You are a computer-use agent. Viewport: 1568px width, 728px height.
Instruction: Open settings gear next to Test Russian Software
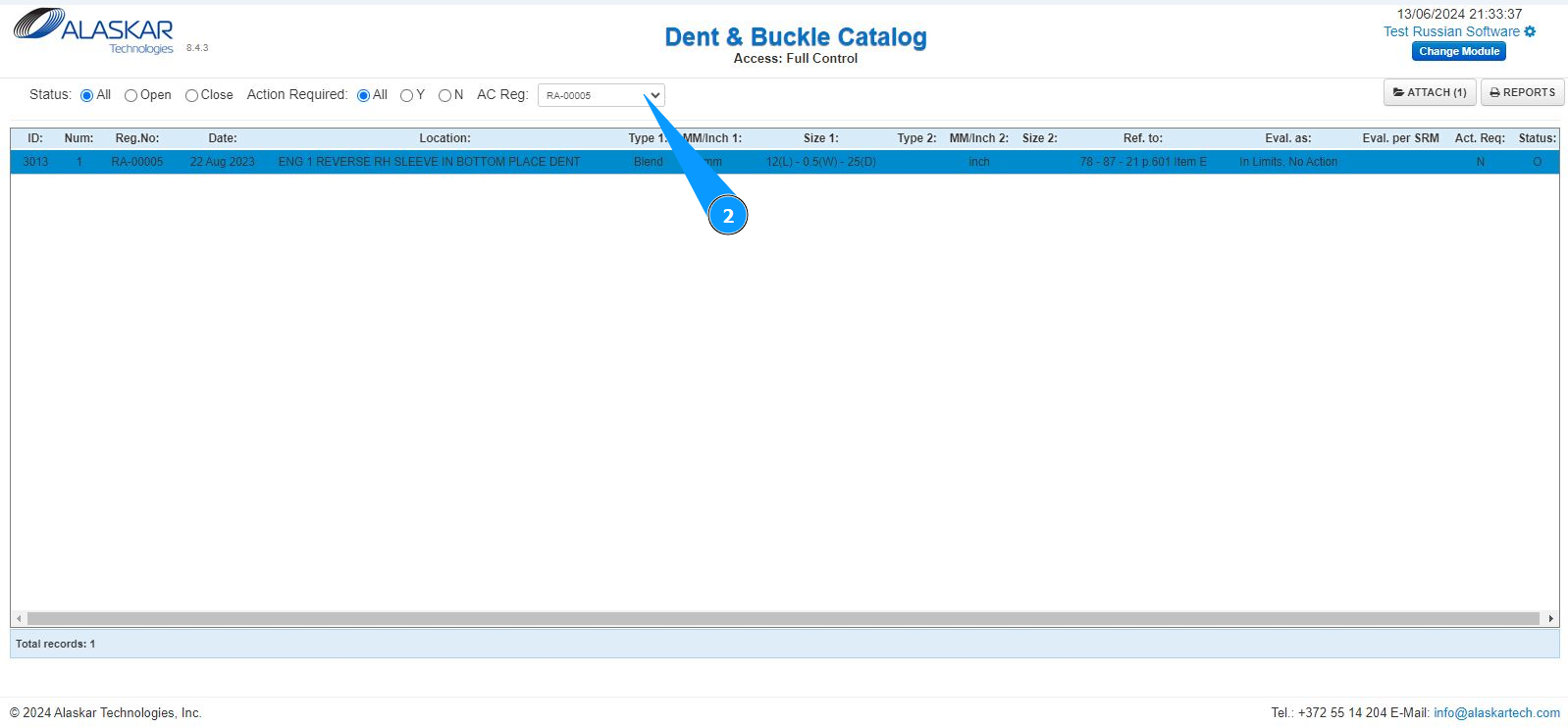tap(1530, 31)
